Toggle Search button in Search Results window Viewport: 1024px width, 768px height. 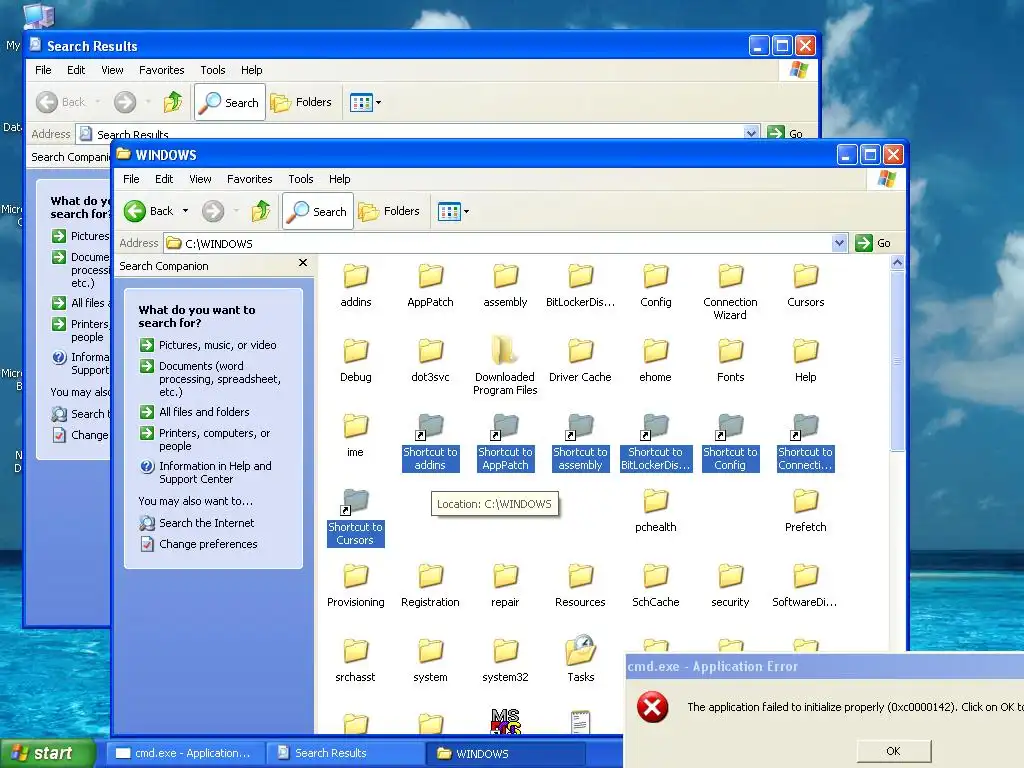point(230,102)
